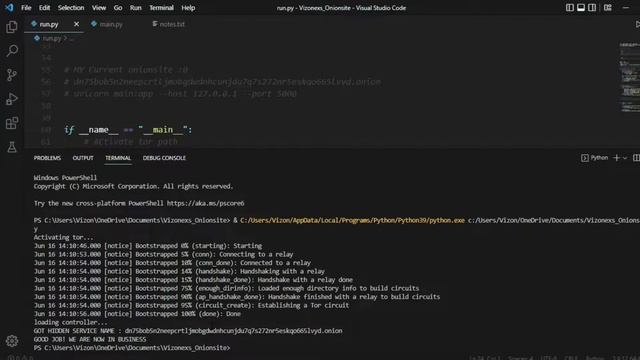The width and height of the screenshot is (640, 360).
Task: Open the Manage gear settings icon
Action: [x=12, y=341]
